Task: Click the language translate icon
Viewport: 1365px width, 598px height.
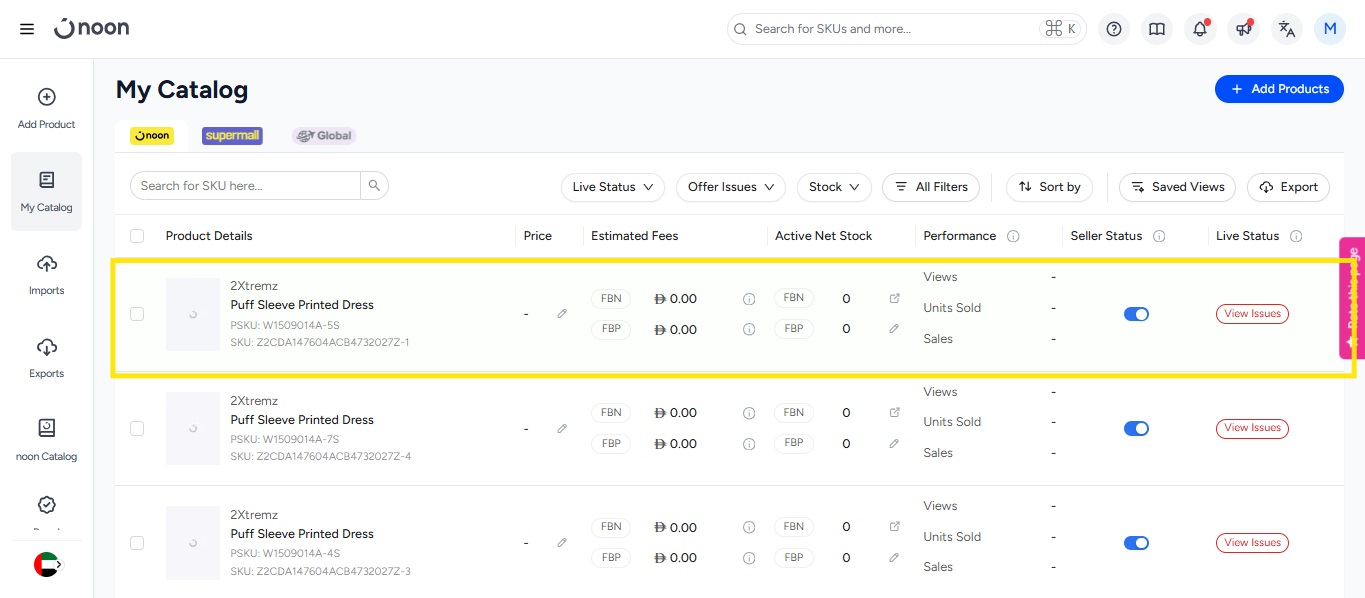Action: pyautogui.click(x=1287, y=29)
